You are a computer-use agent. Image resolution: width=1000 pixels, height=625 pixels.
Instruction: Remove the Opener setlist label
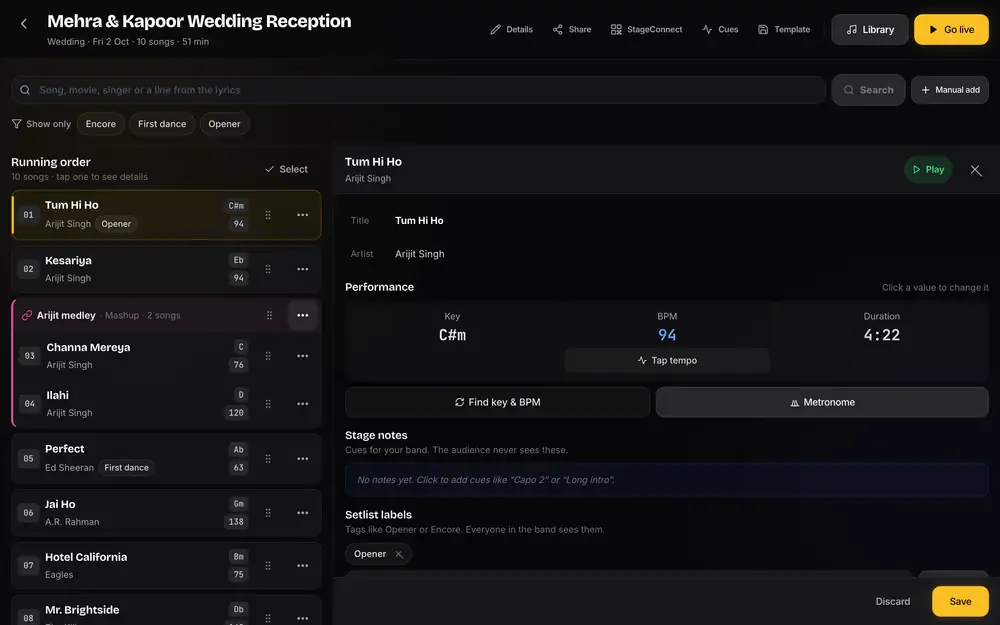[399, 554]
